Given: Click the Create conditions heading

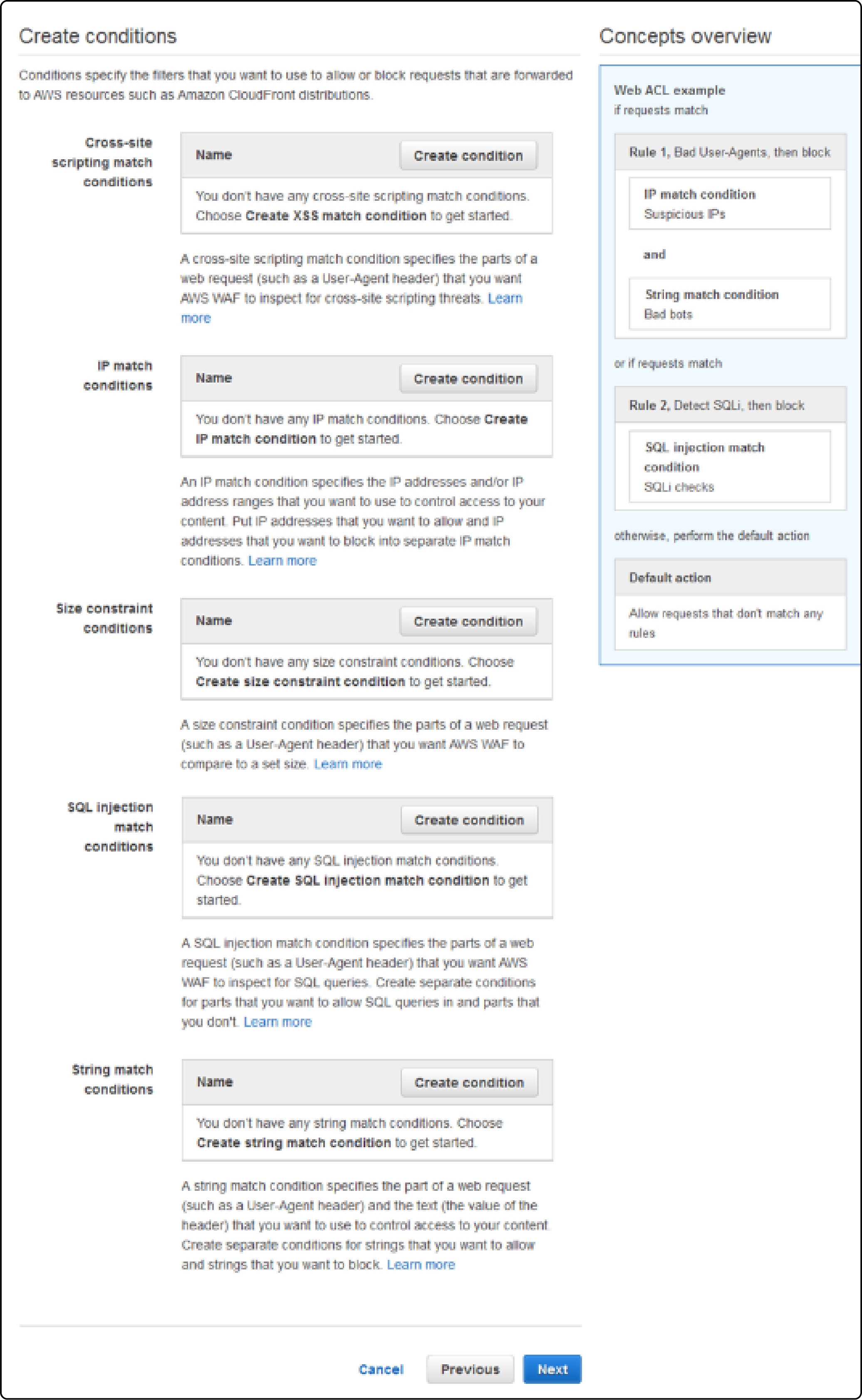Looking at the screenshot, I should pyautogui.click(x=98, y=37).
